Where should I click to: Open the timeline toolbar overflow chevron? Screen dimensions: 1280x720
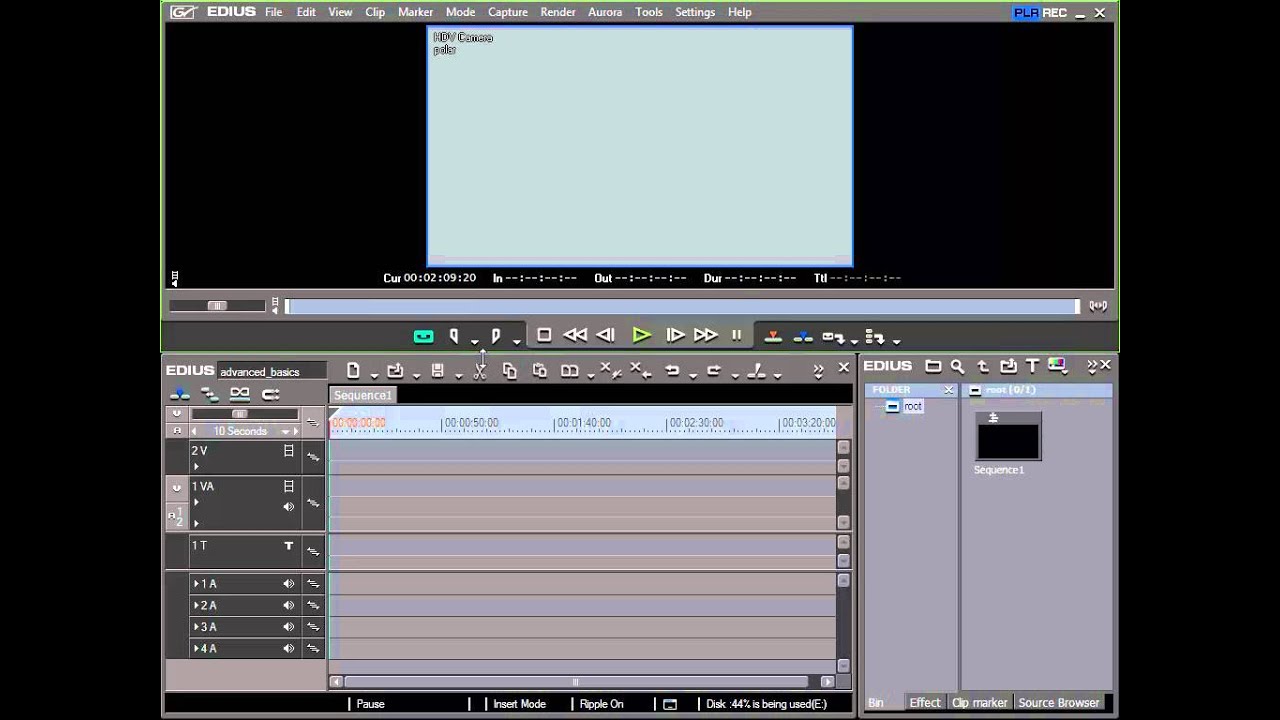(x=818, y=370)
